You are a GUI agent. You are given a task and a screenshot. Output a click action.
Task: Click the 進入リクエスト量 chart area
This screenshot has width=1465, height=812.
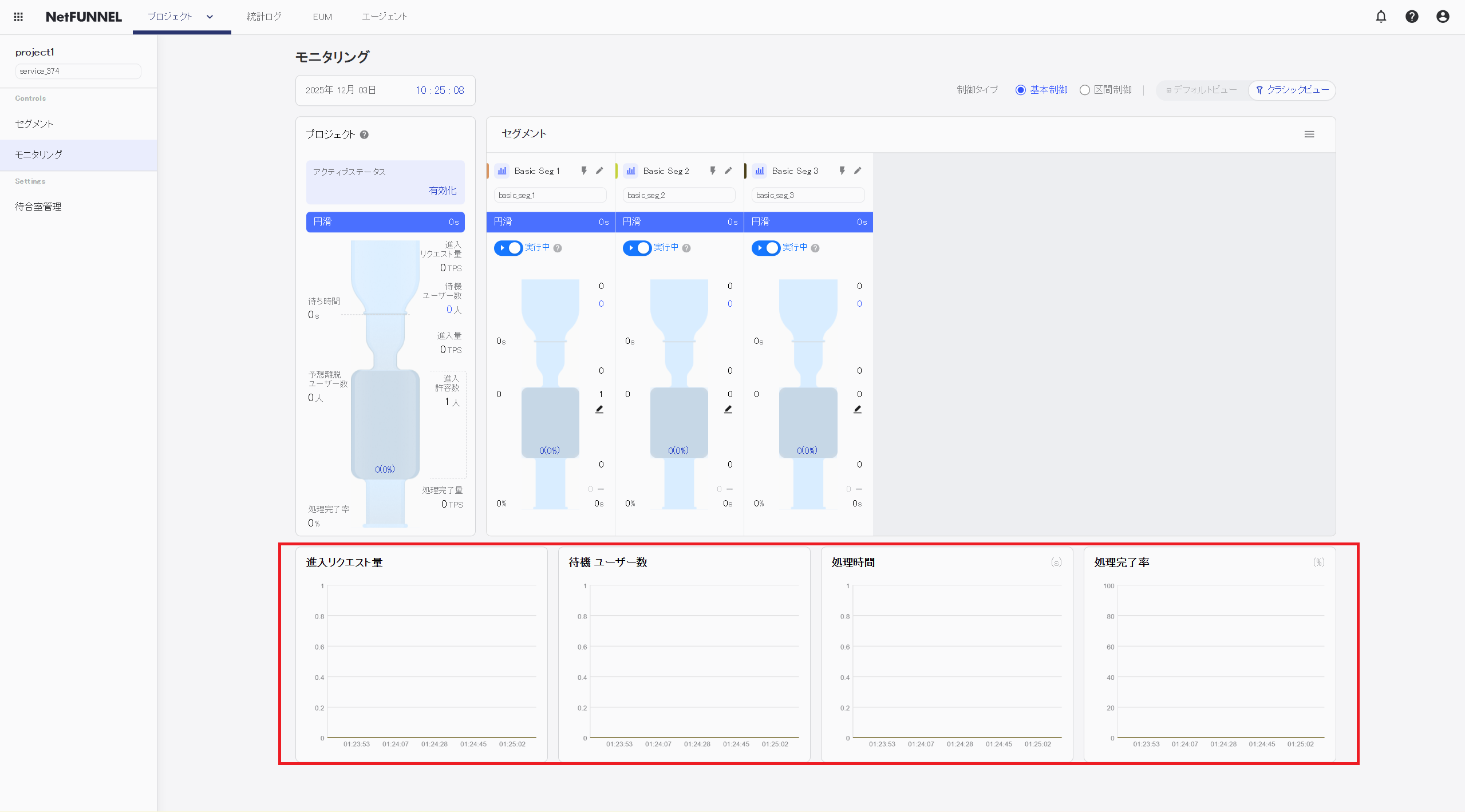pyautogui.click(x=431, y=662)
